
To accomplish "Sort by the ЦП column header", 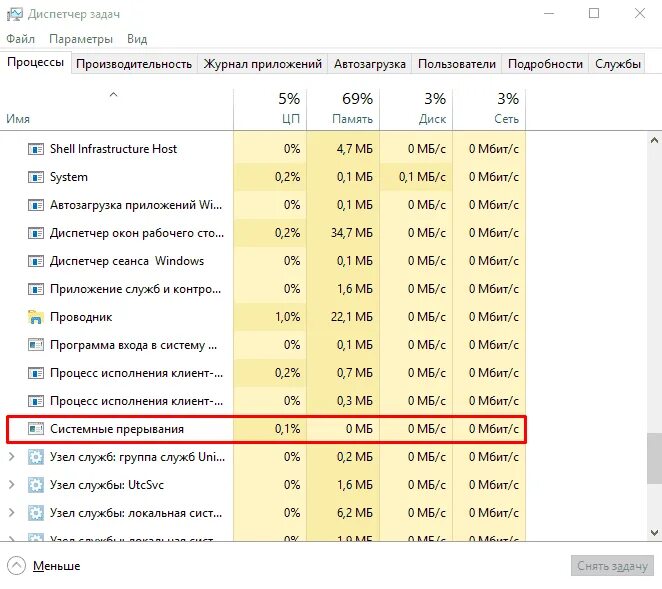I will pos(270,109).
